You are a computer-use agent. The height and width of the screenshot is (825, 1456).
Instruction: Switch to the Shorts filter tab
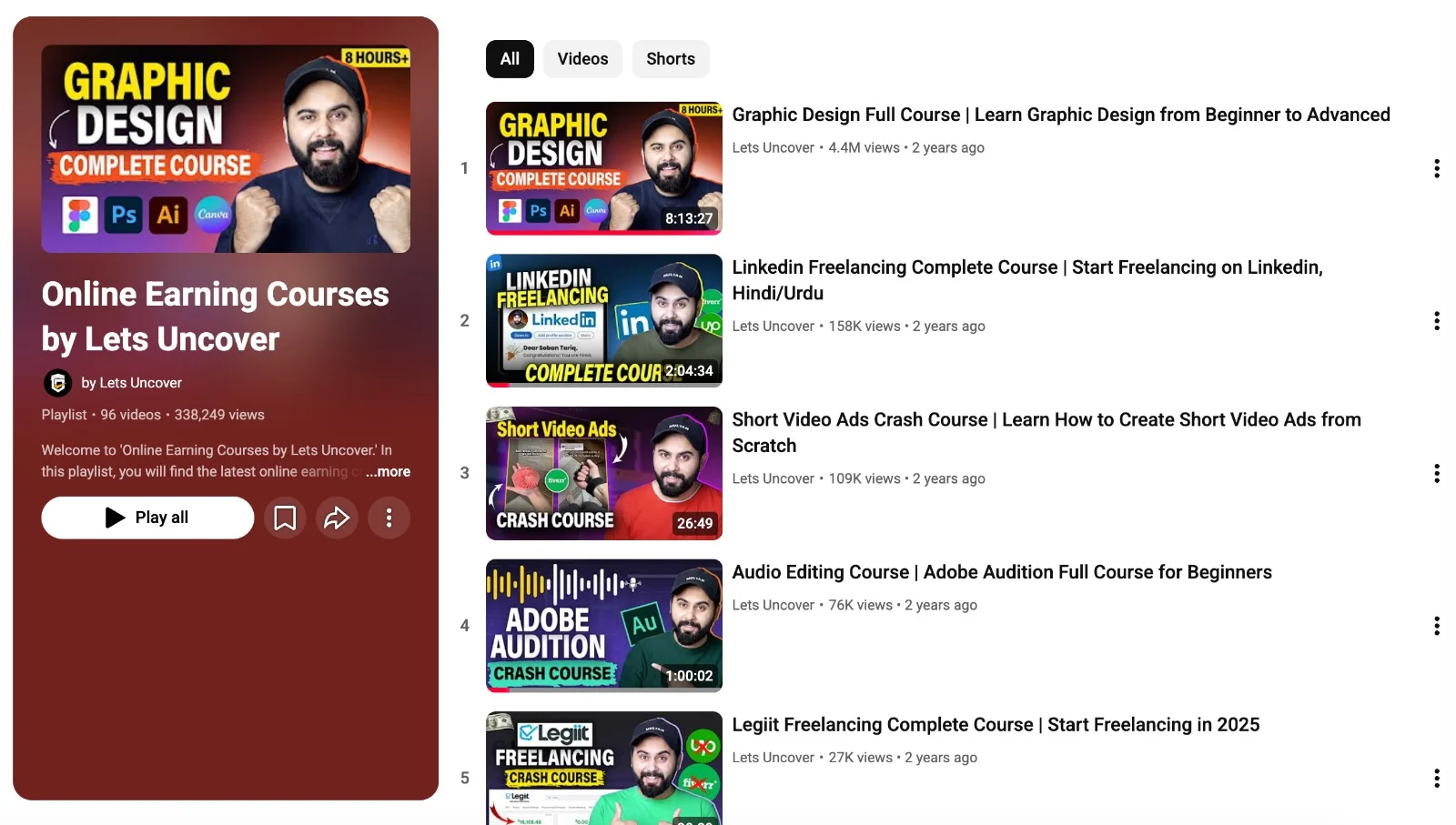(671, 59)
